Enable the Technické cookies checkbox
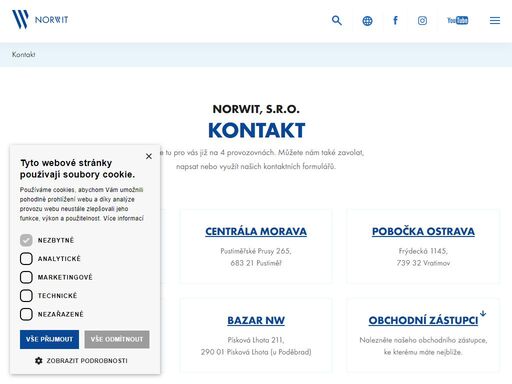512x384 pixels. (x=26, y=296)
